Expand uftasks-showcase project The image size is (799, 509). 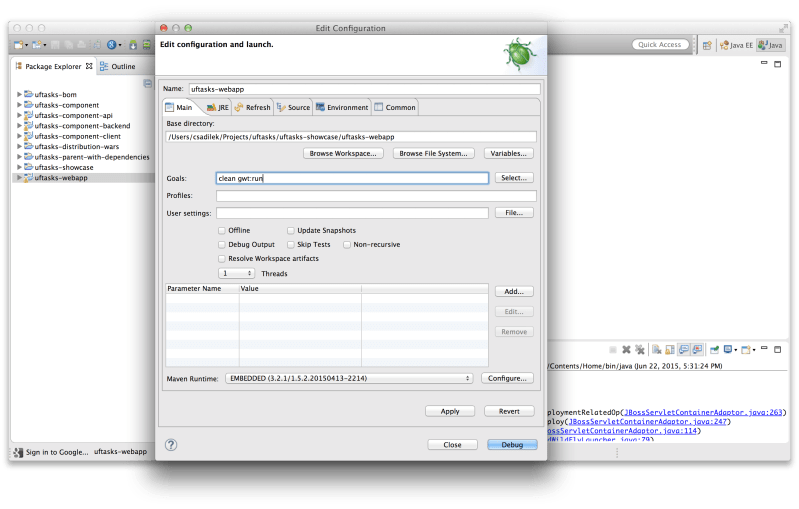(19, 167)
